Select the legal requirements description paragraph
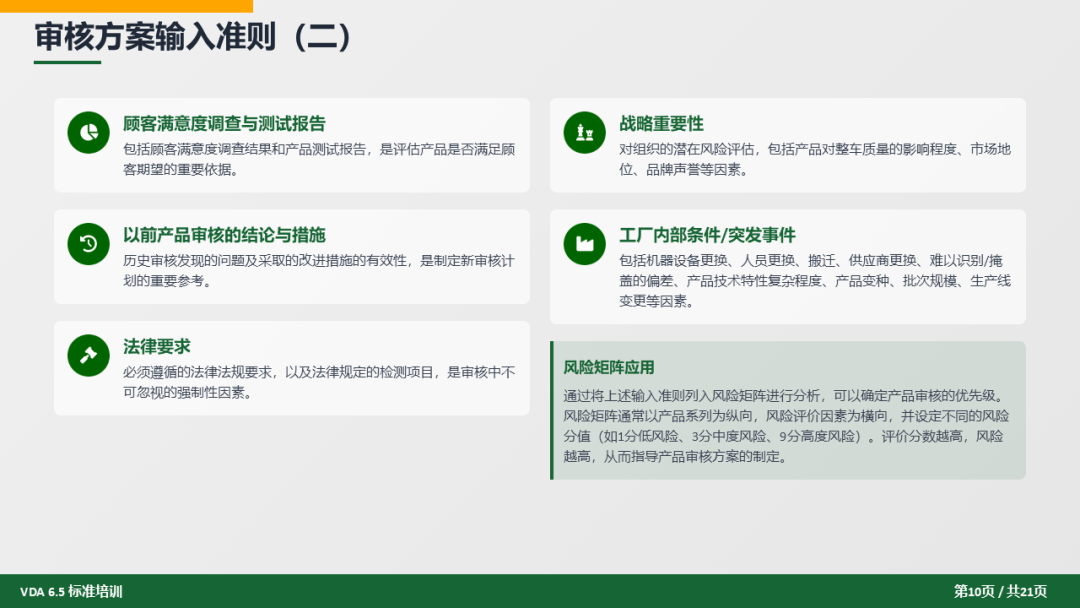1080x608 pixels. [x=319, y=382]
